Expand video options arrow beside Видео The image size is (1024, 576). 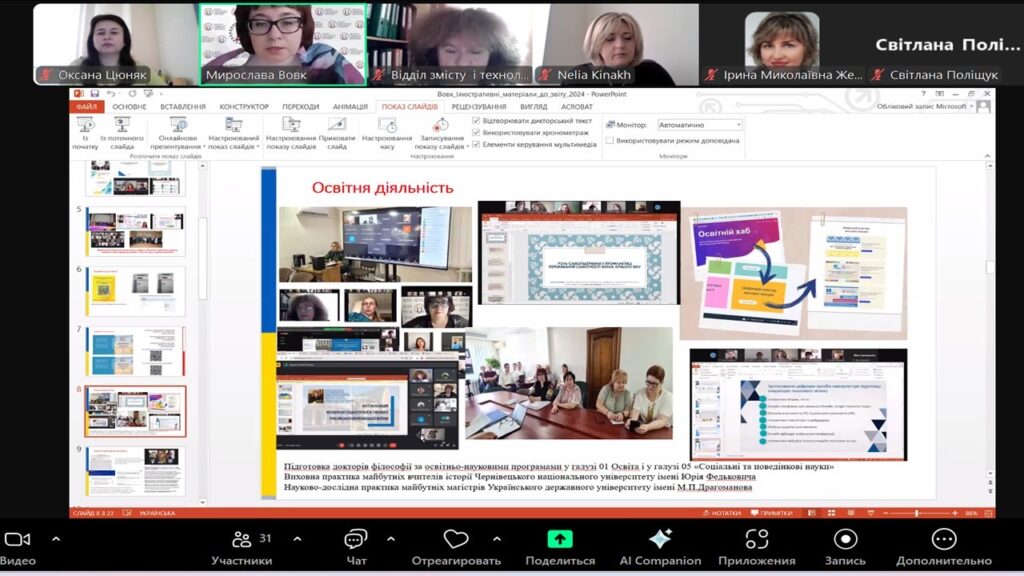[x=56, y=539]
